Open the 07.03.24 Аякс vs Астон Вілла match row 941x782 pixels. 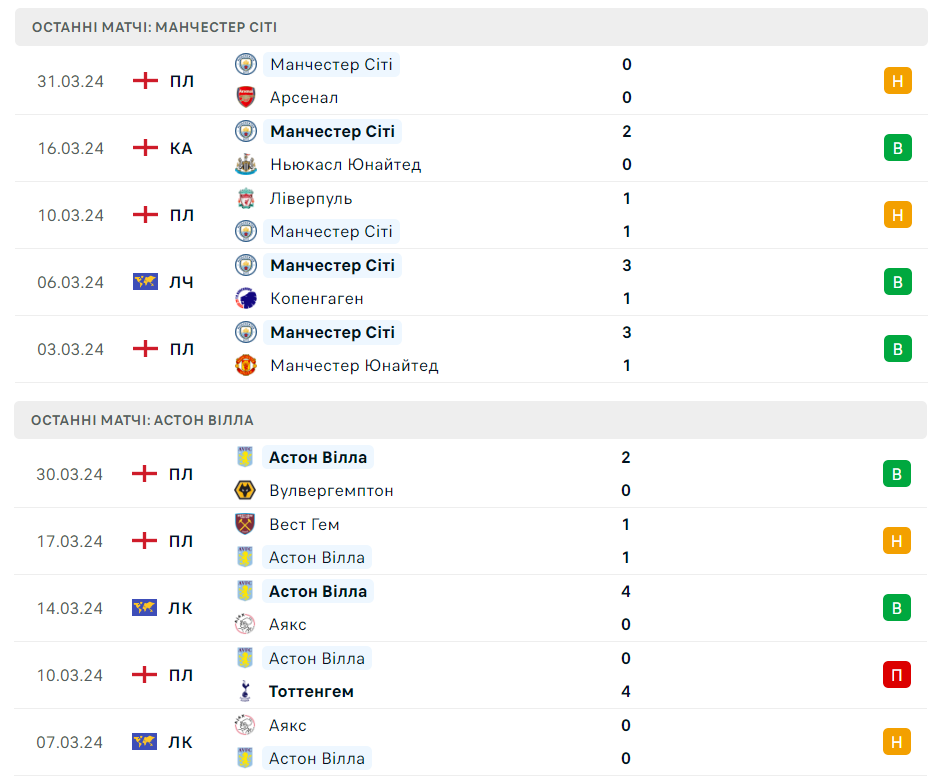click(x=470, y=742)
